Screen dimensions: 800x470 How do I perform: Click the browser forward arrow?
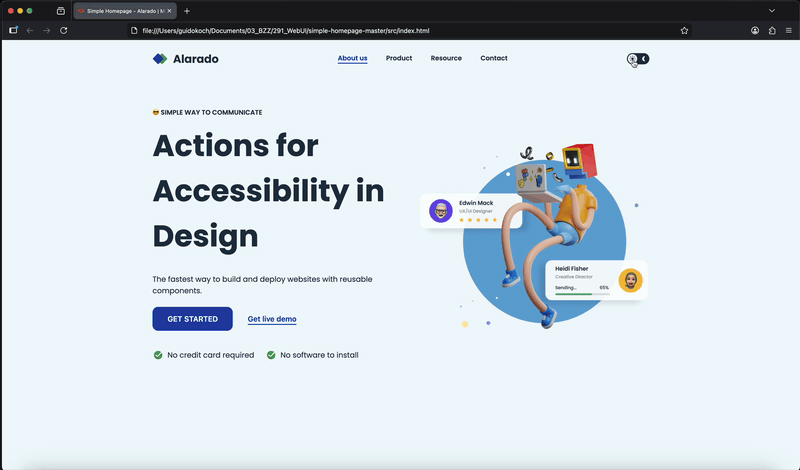(47, 31)
